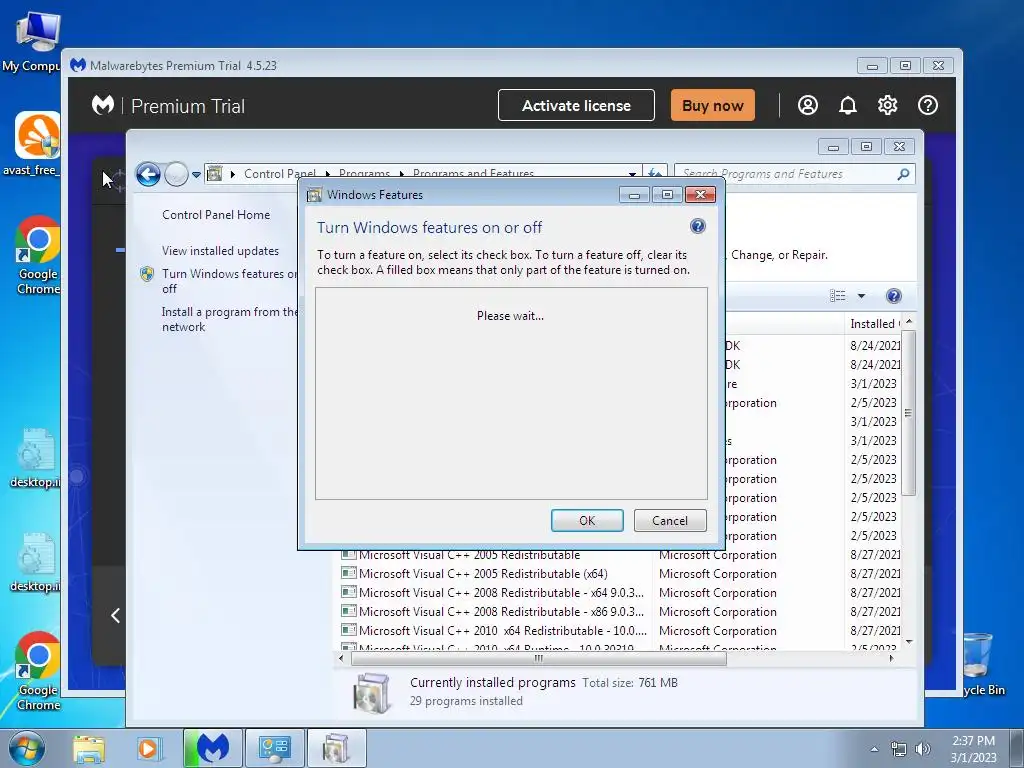Switch to Malwarebytes taskbar button
Screen dimensions: 1024x768
tap(213, 748)
